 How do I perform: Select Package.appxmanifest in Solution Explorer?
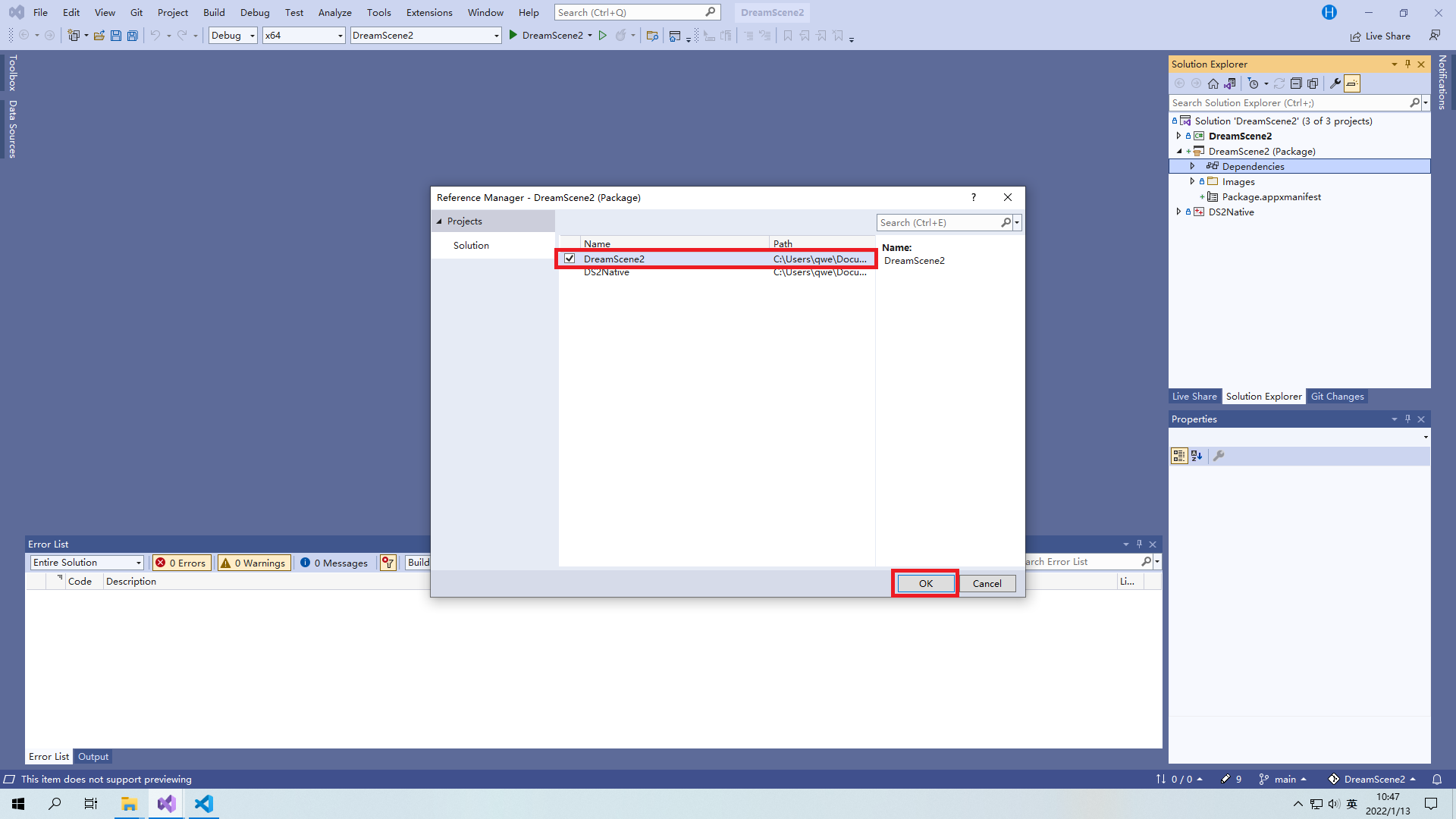coord(1271,196)
